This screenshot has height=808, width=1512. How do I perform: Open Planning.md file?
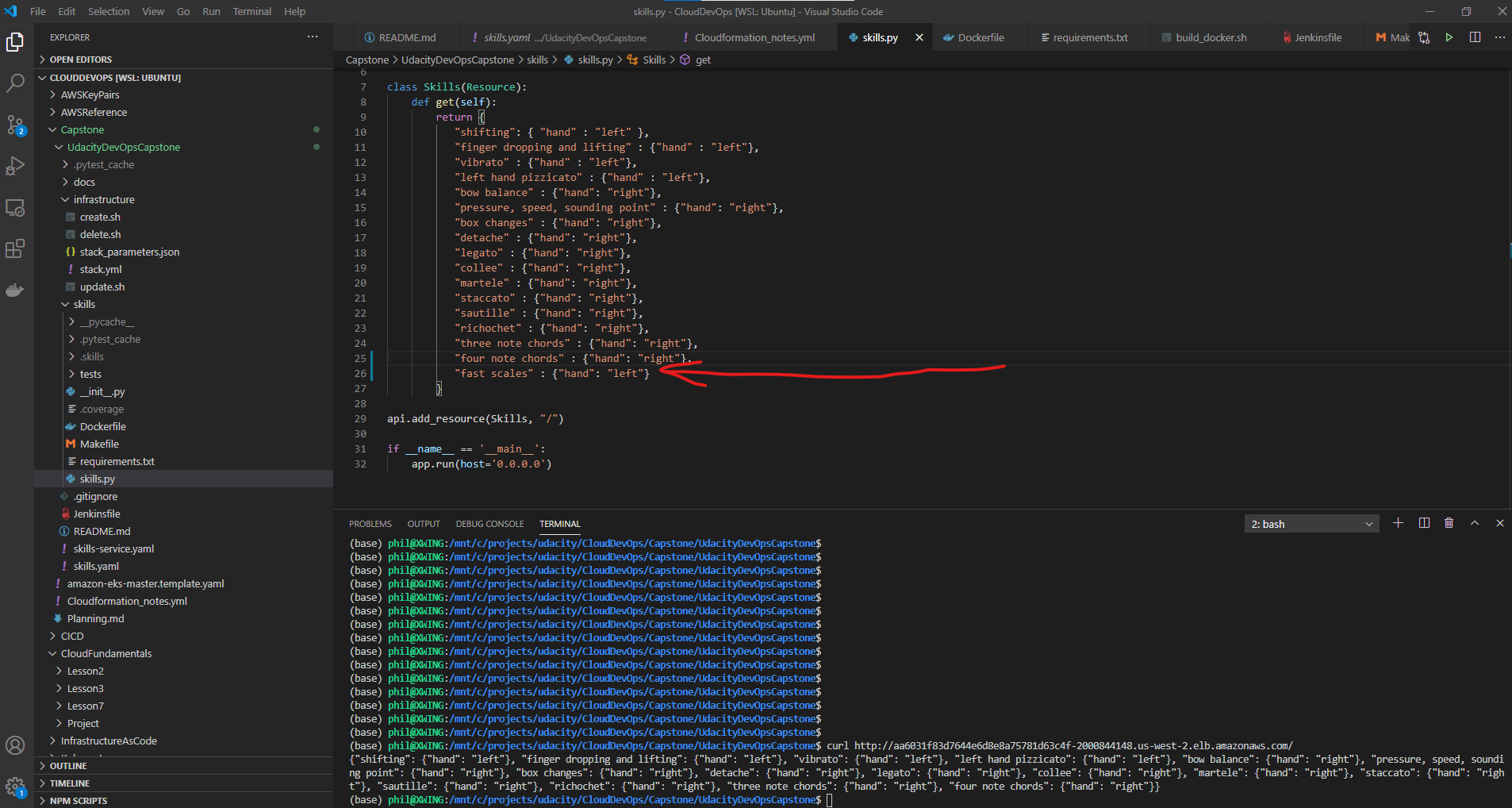click(x=184, y=619)
